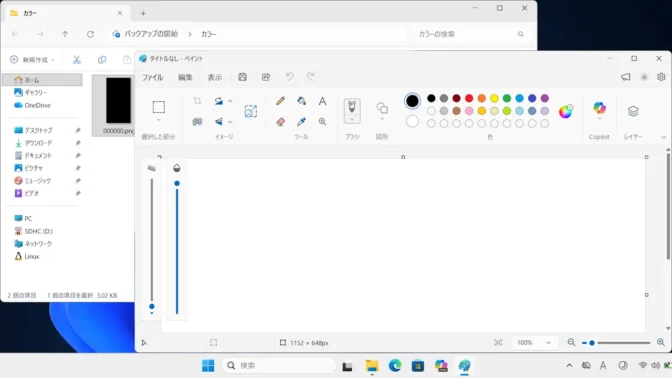Click the Copy icon in File Explorer

pyautogui.click(x=102, y=60)
